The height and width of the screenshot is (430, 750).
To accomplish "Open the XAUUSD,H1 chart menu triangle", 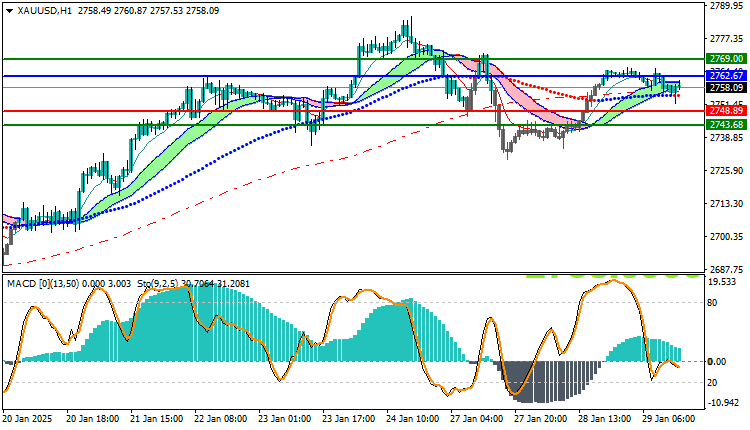I will [x=10, y=11].
